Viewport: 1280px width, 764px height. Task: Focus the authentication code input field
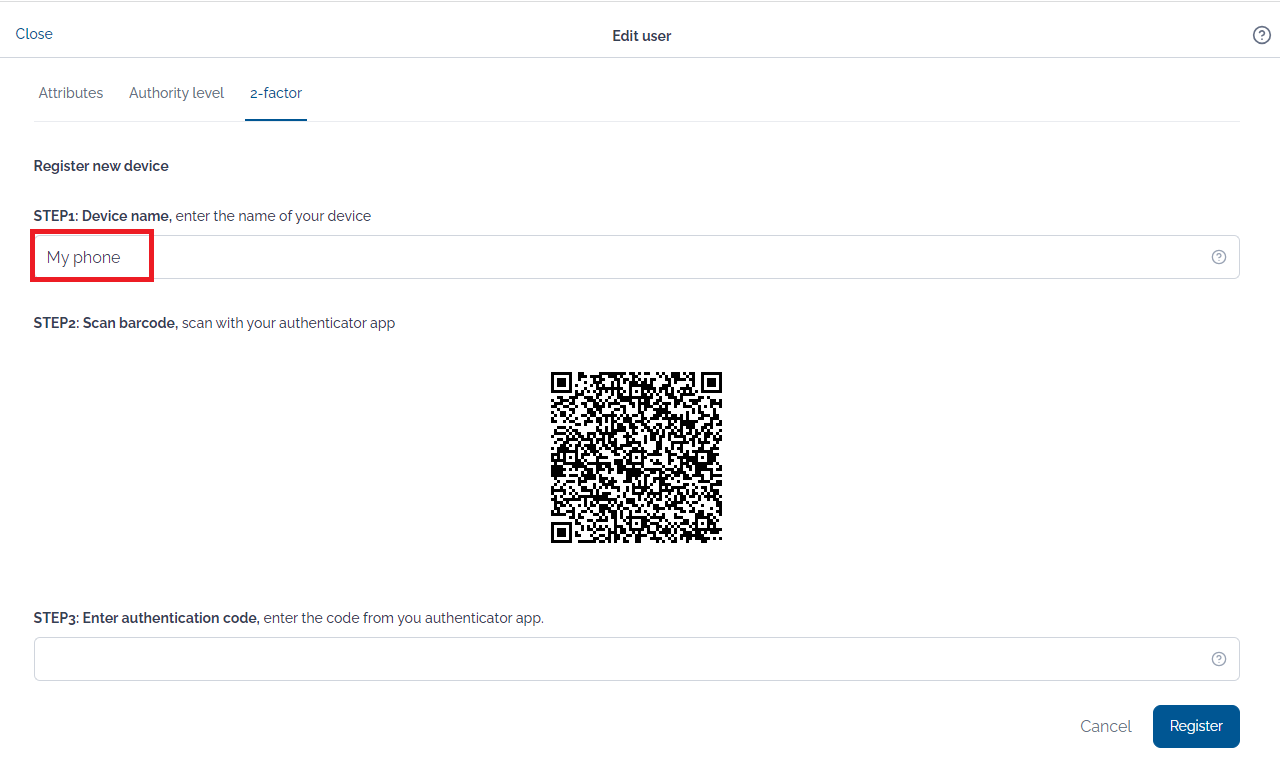point(636,659)
